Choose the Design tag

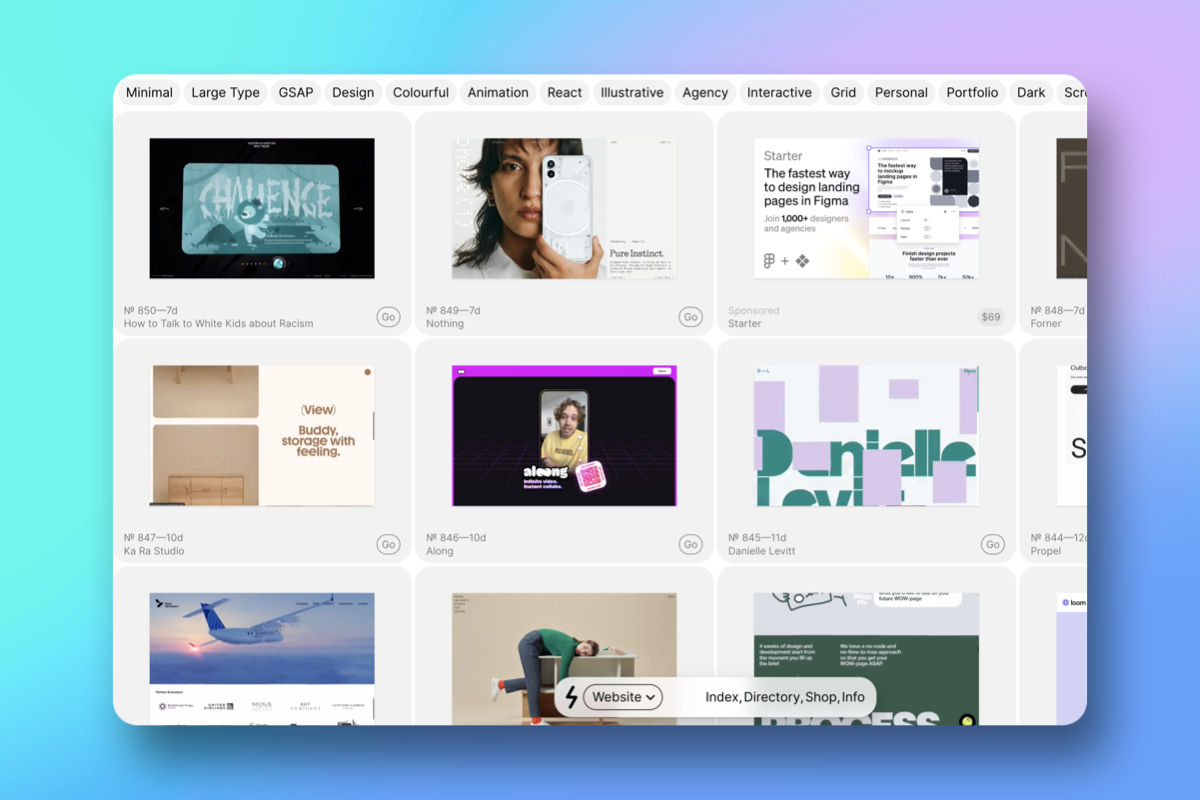click(353, 92)
